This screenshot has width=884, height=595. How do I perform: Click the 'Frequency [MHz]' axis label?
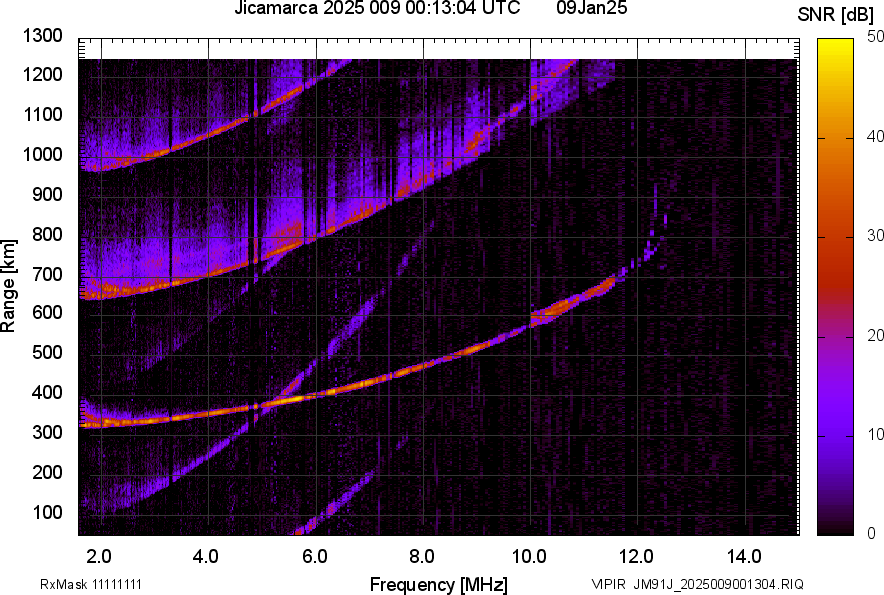pyautogui.click(x=439, y=584)
